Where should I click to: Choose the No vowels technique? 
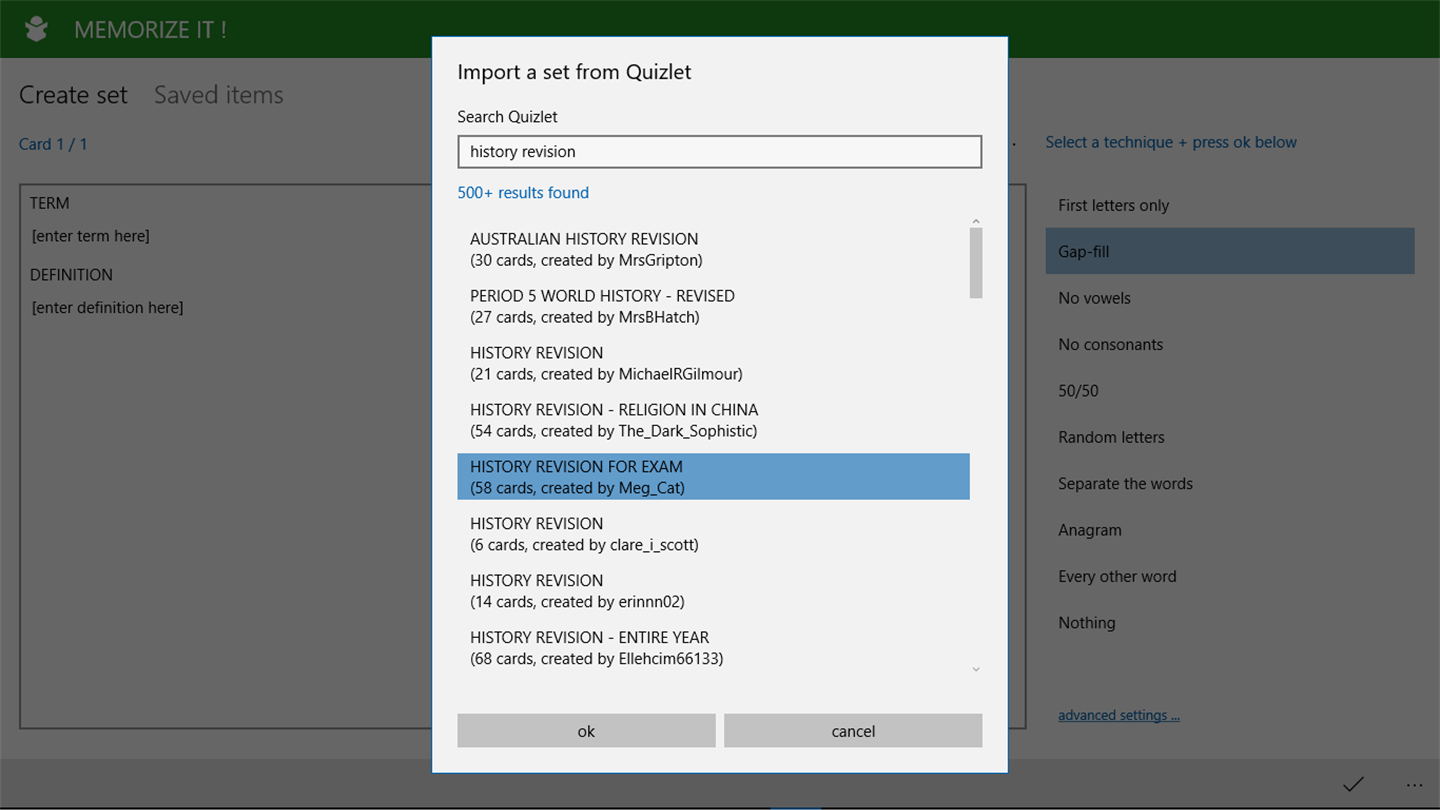click(x=1230, y=298)
